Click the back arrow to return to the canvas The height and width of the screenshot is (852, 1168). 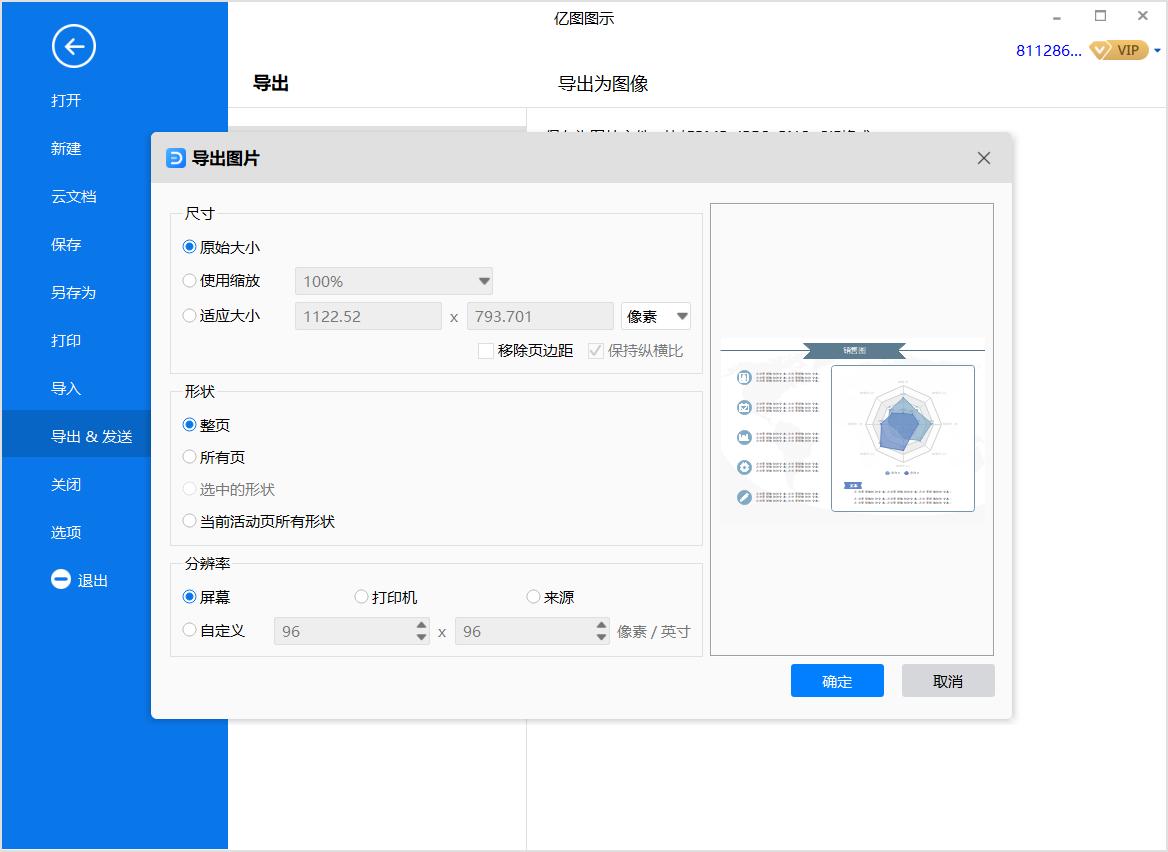[73, 46]
